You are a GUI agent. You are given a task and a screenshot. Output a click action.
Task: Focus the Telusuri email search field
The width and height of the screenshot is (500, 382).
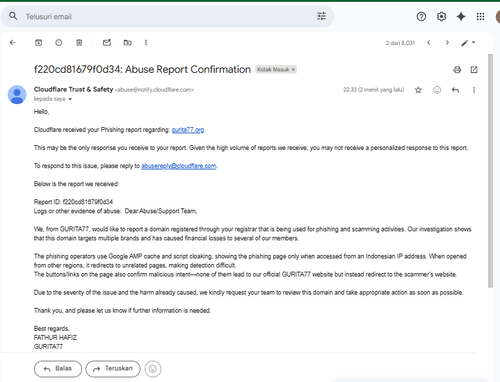coord(167,16)
